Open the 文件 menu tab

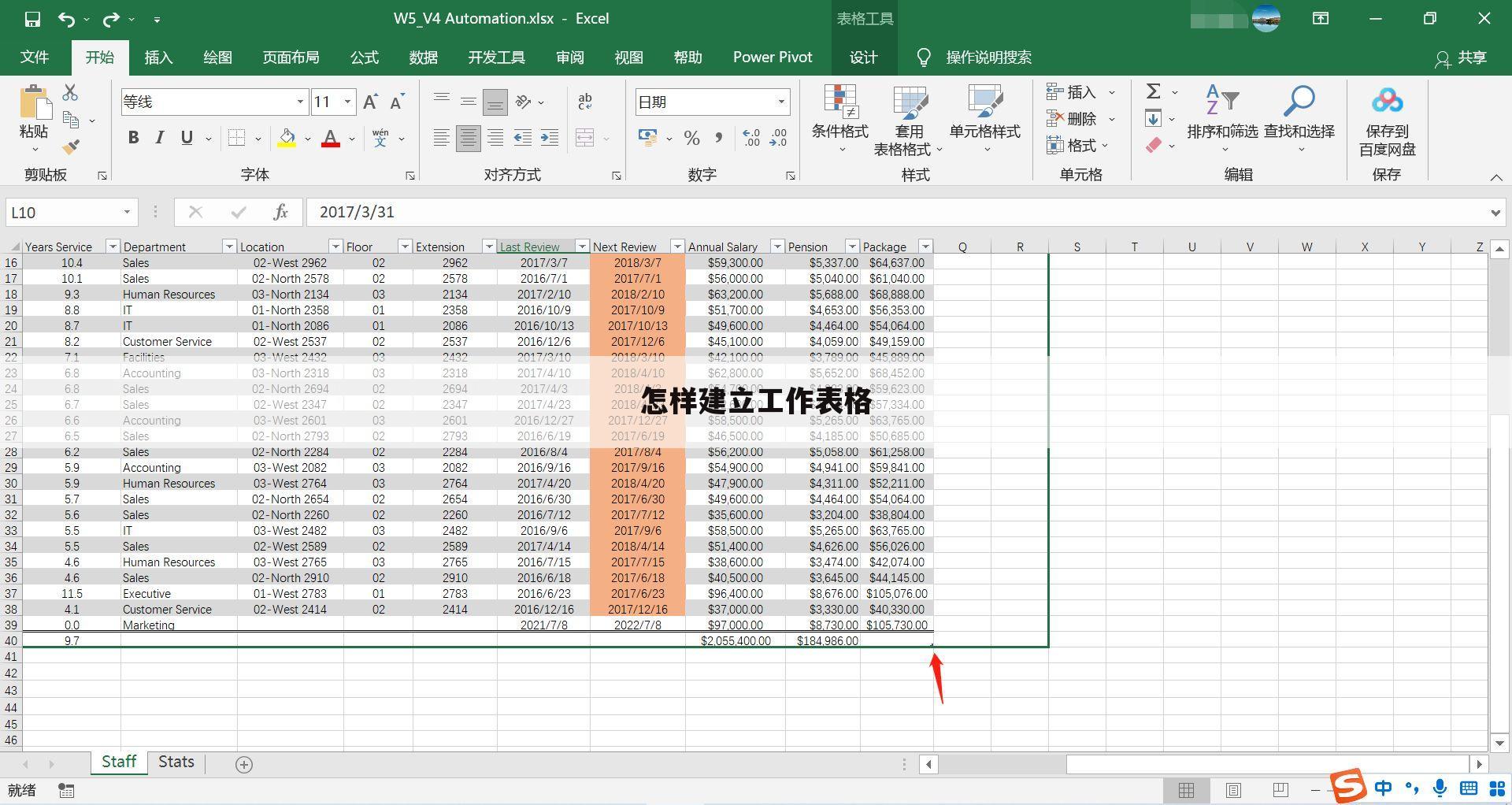(x=34, y=57)
